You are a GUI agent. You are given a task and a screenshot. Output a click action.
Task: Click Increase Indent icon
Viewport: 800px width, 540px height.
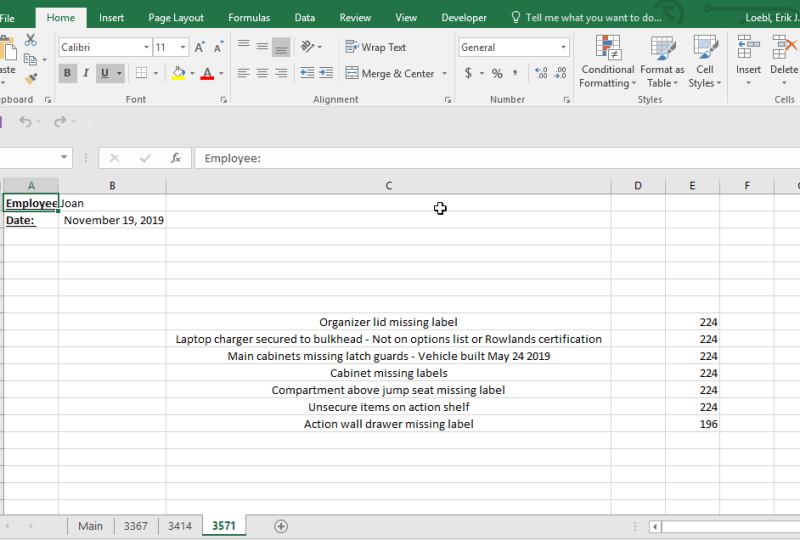coord(326,73)
